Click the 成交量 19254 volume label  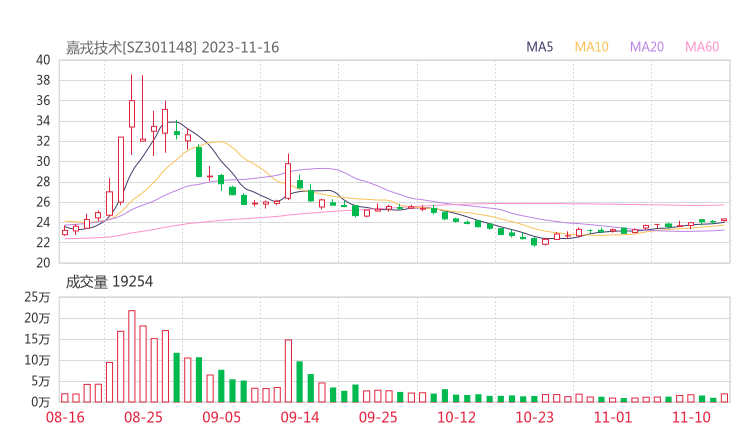click(109, 282)
